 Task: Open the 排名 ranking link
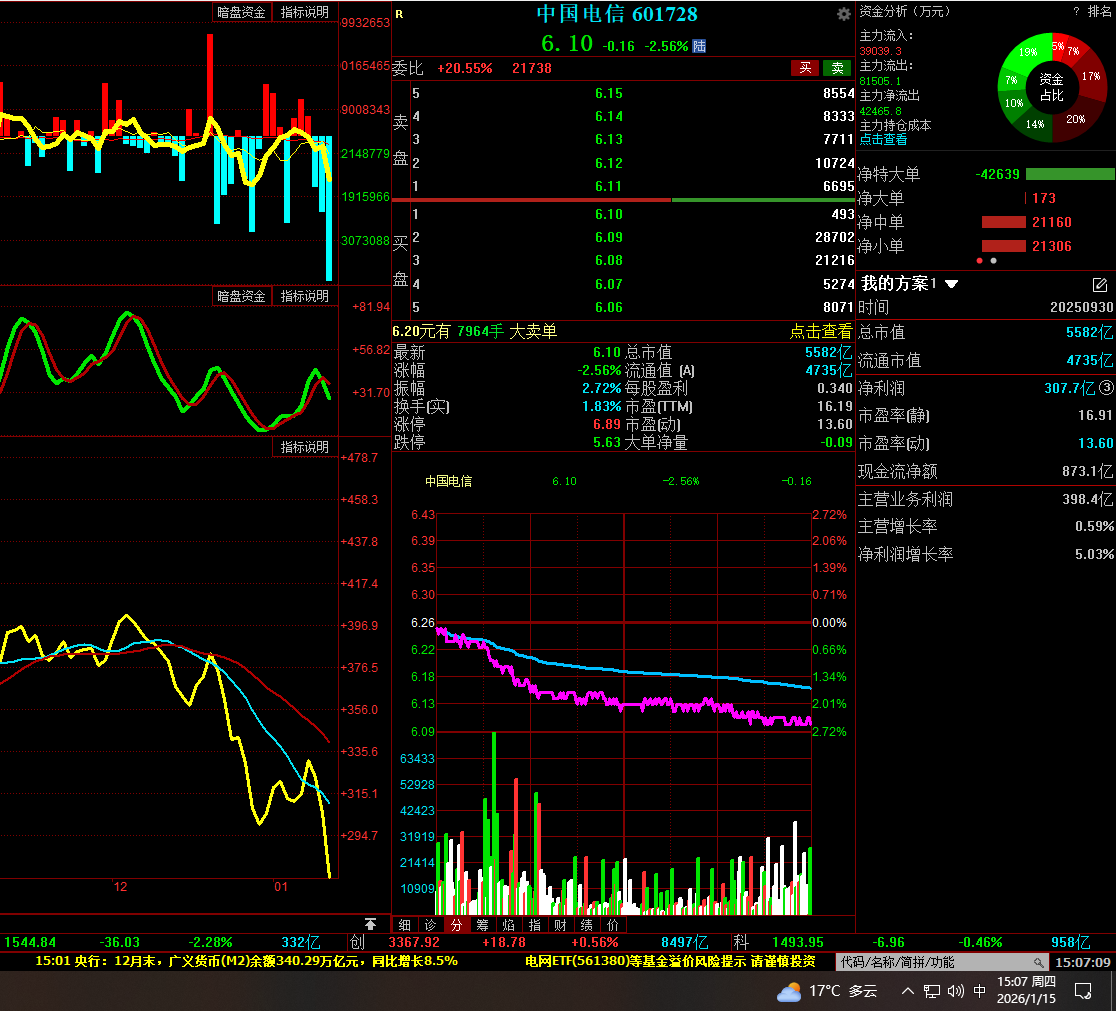(1100, 11)
